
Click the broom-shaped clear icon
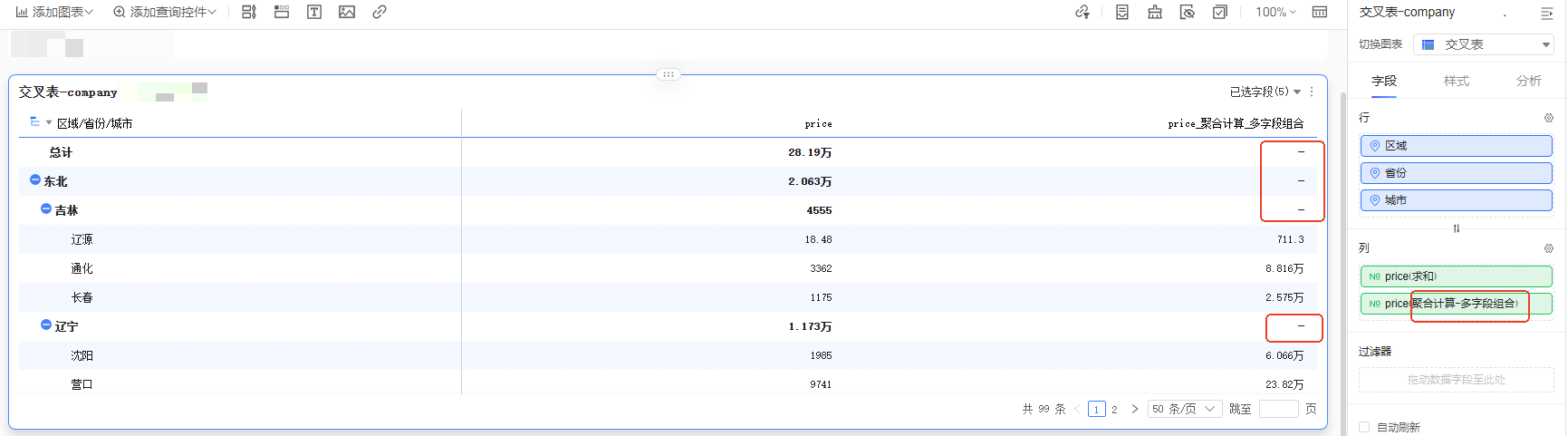pos(1155,12)
